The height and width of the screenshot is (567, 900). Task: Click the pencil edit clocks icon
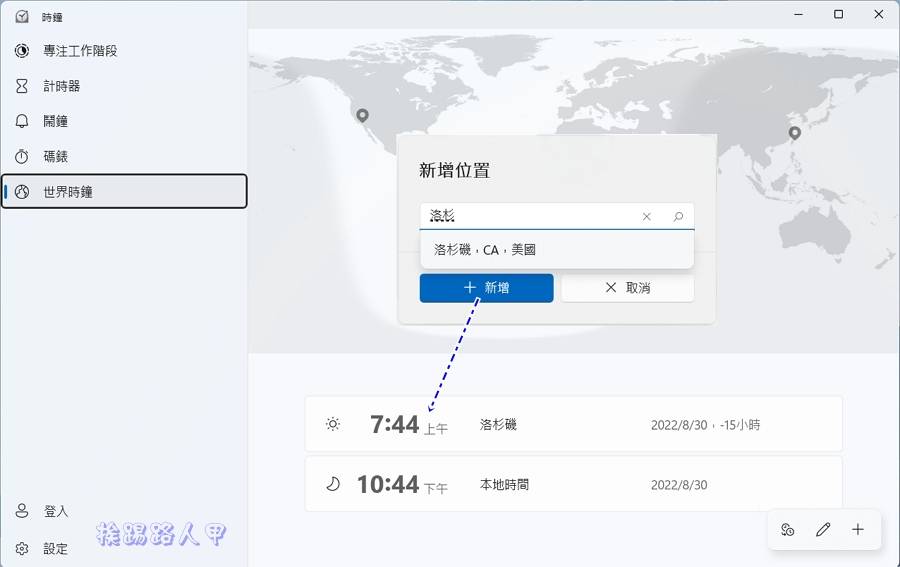click(823, 530)
